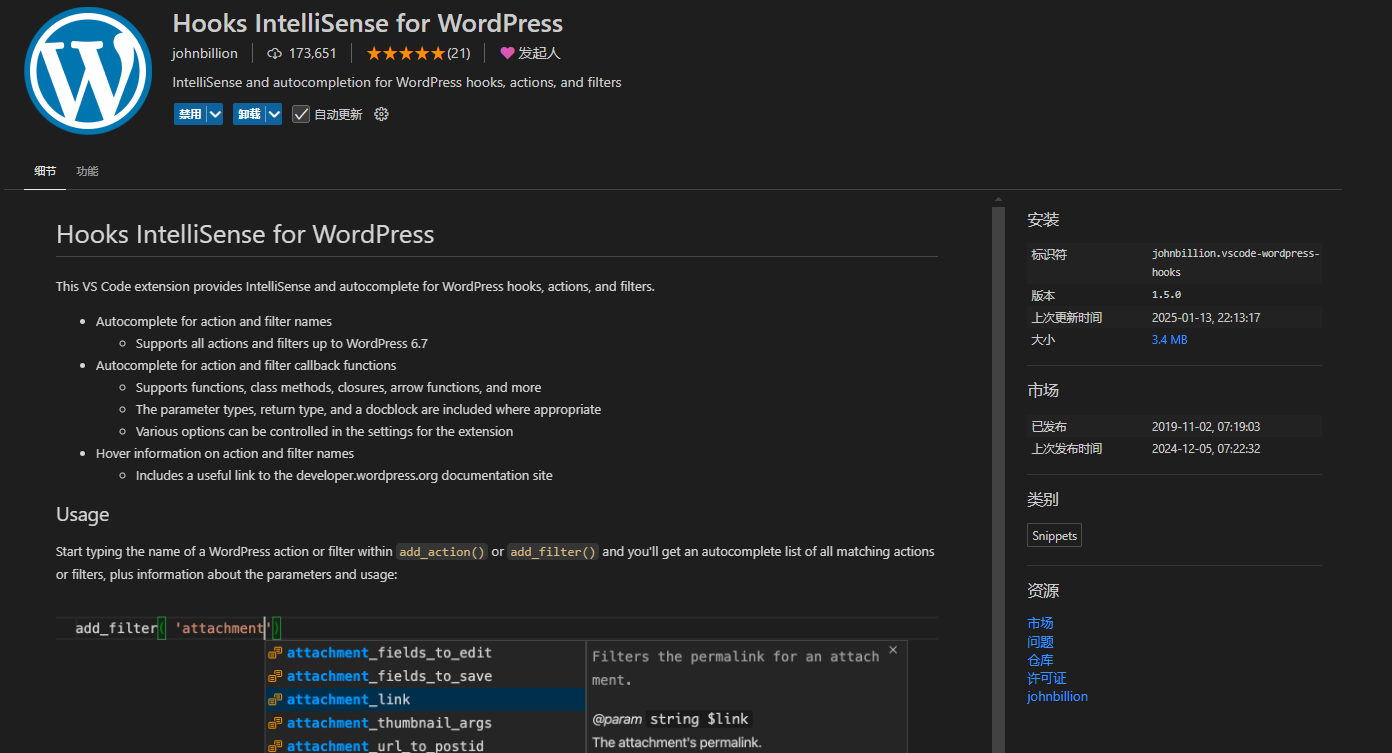Open the 市场 resource link
The image size is (1392, 753).
[x=1040, y=623]
